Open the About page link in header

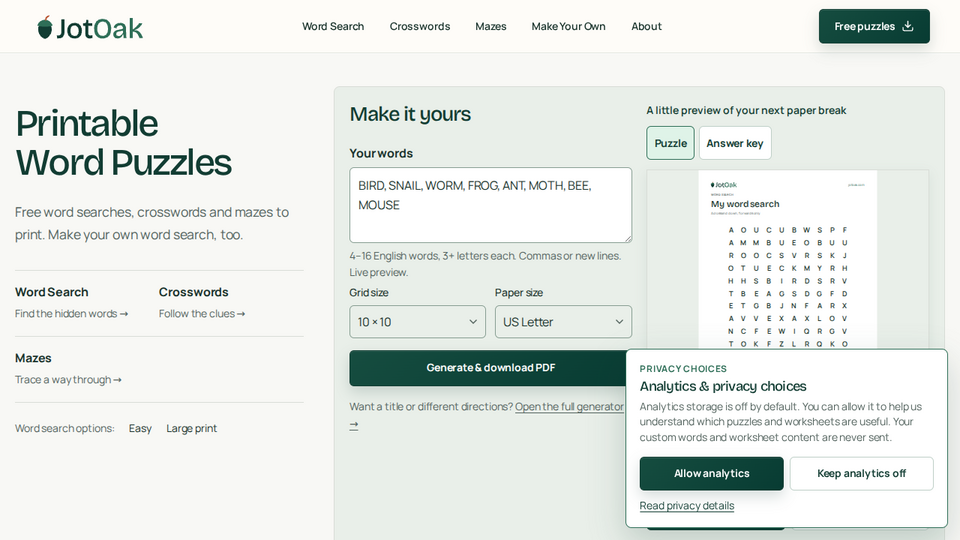pos(647,26)
